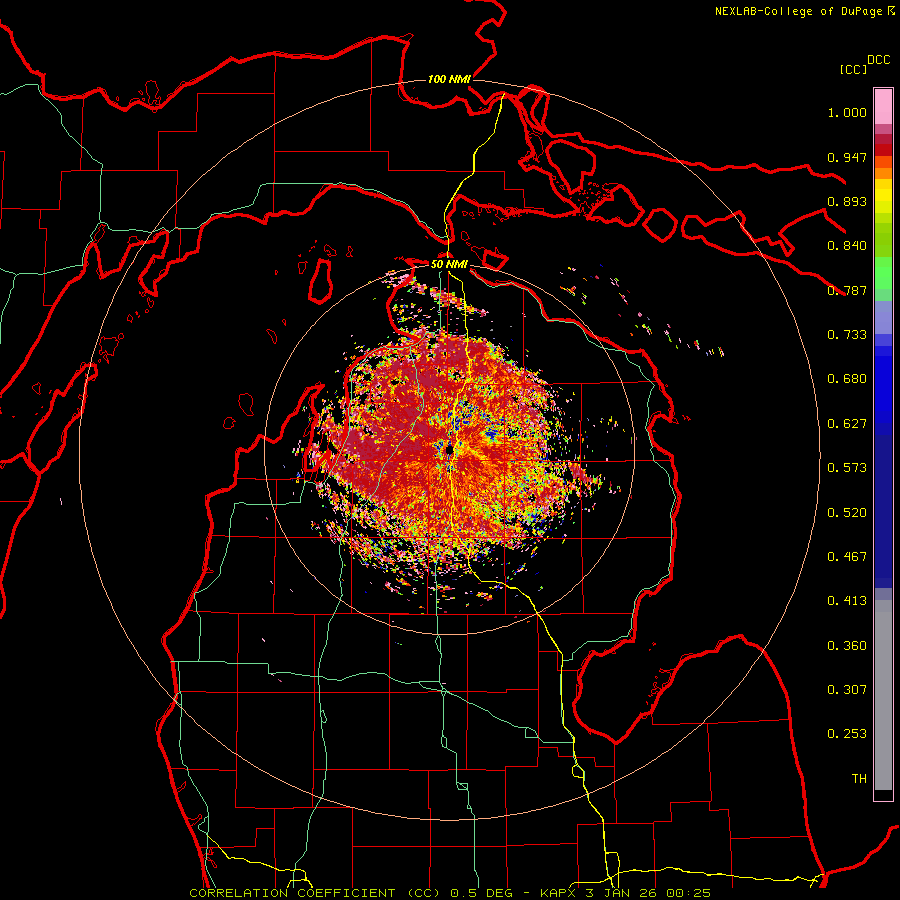Pick the light pink top color bar segment
Viewport: 900px width, 900px height.
point(883,106)
